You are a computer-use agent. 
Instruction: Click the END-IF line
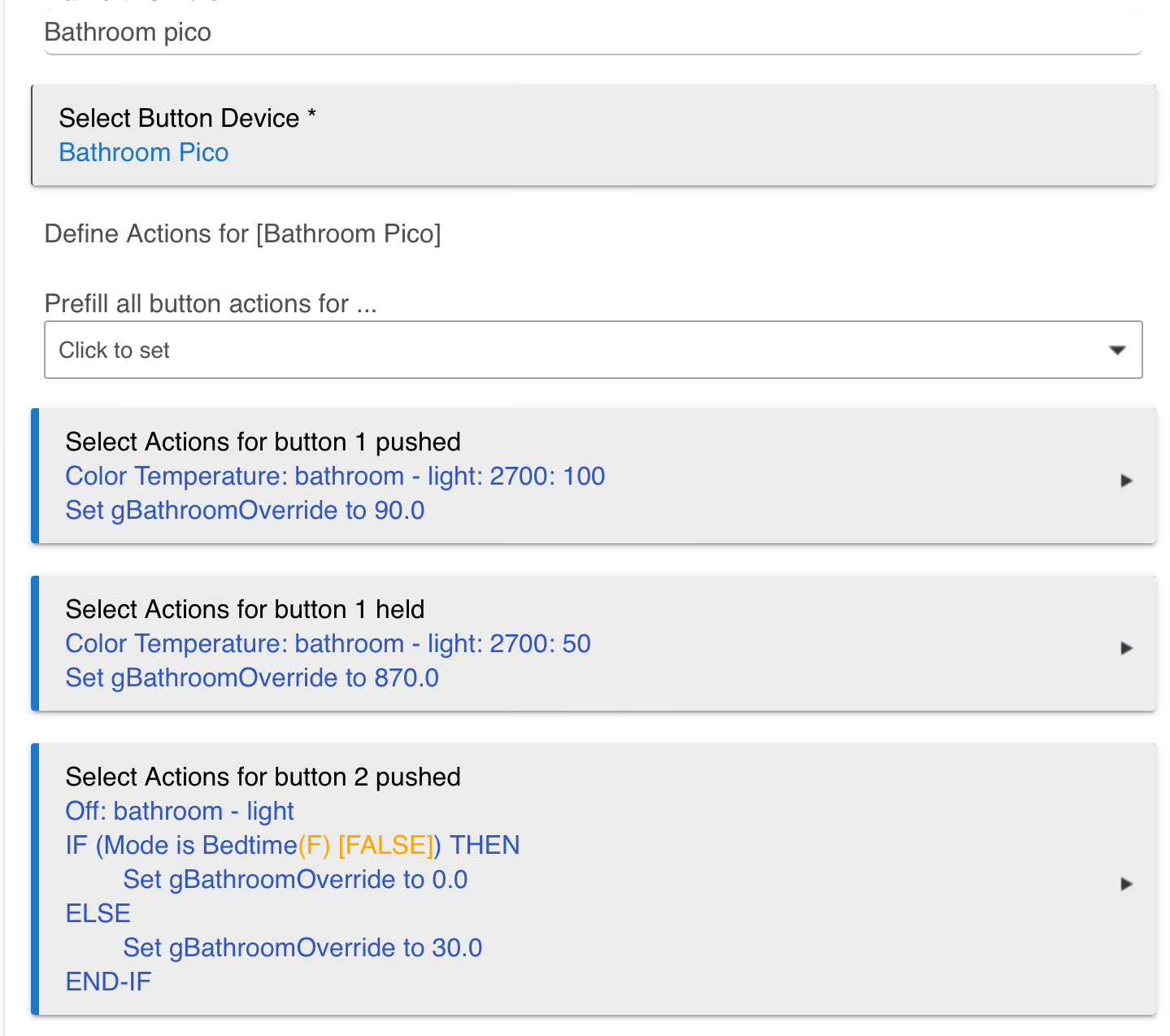coord(108,982)
